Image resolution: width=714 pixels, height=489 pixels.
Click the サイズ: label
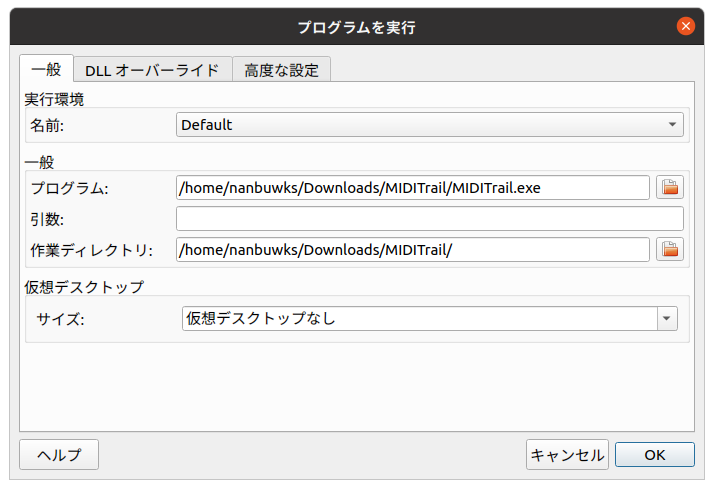pos(61,319)
